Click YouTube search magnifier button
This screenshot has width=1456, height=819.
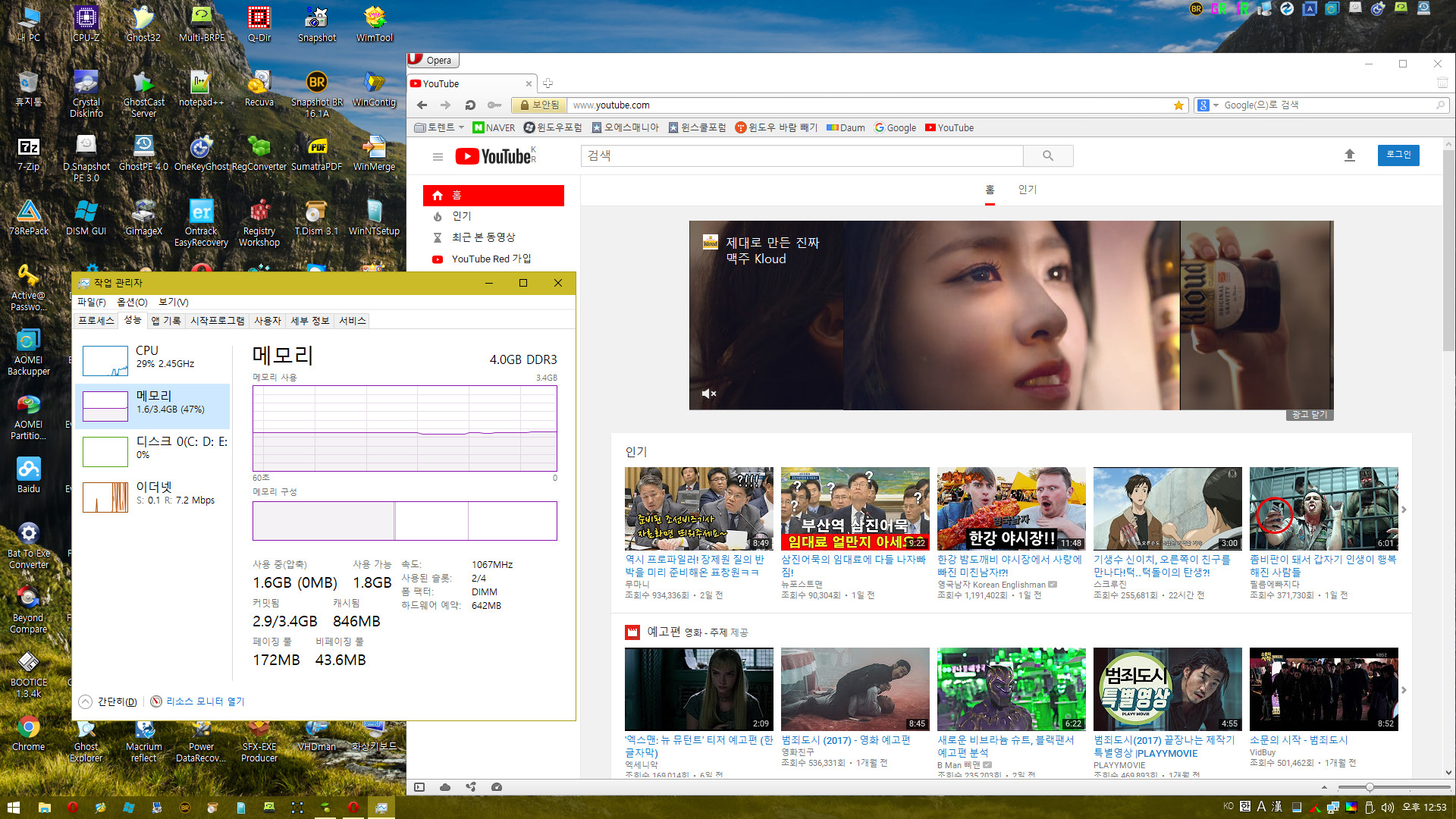1048,155
